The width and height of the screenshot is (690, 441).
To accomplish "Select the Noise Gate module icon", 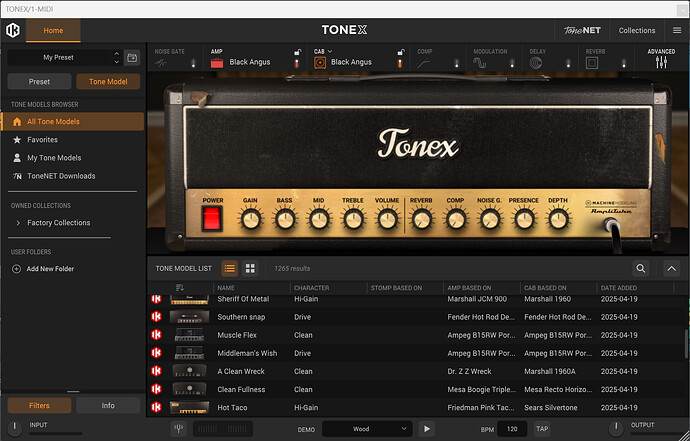I will point(161,63).
